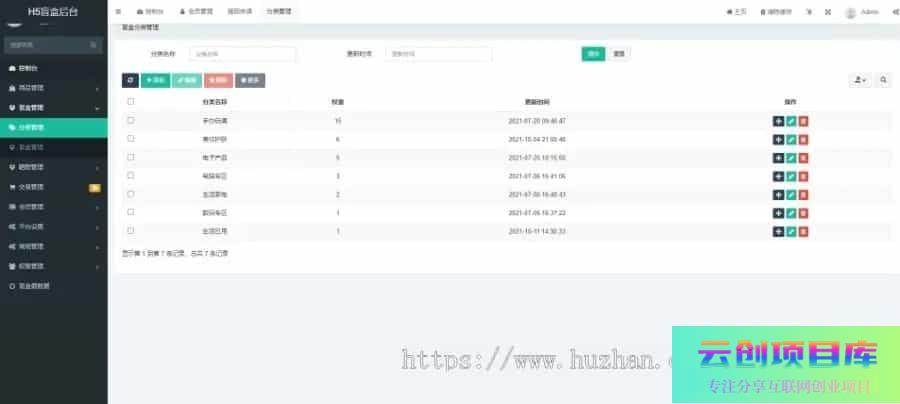Click green edit icon in weight 5 row

(x=791, y=158)
